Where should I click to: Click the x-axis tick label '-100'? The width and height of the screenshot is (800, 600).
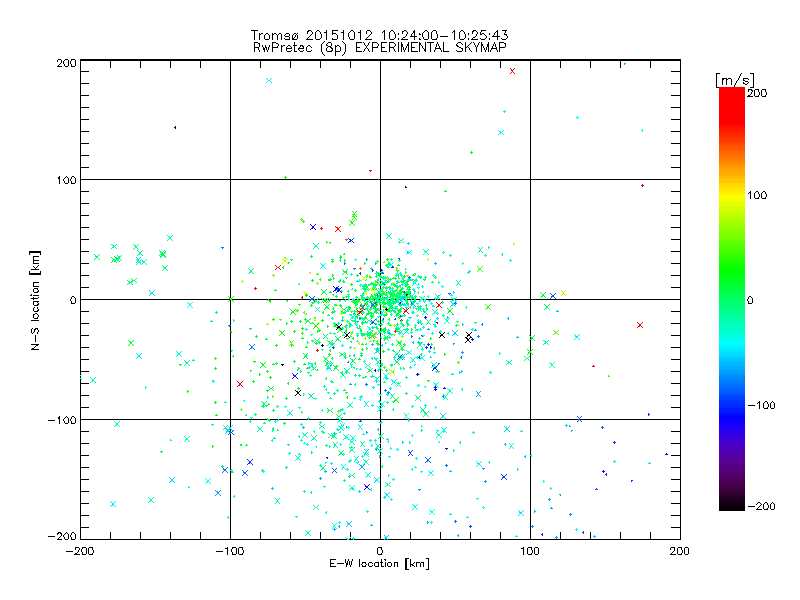[x=230, y=551]
